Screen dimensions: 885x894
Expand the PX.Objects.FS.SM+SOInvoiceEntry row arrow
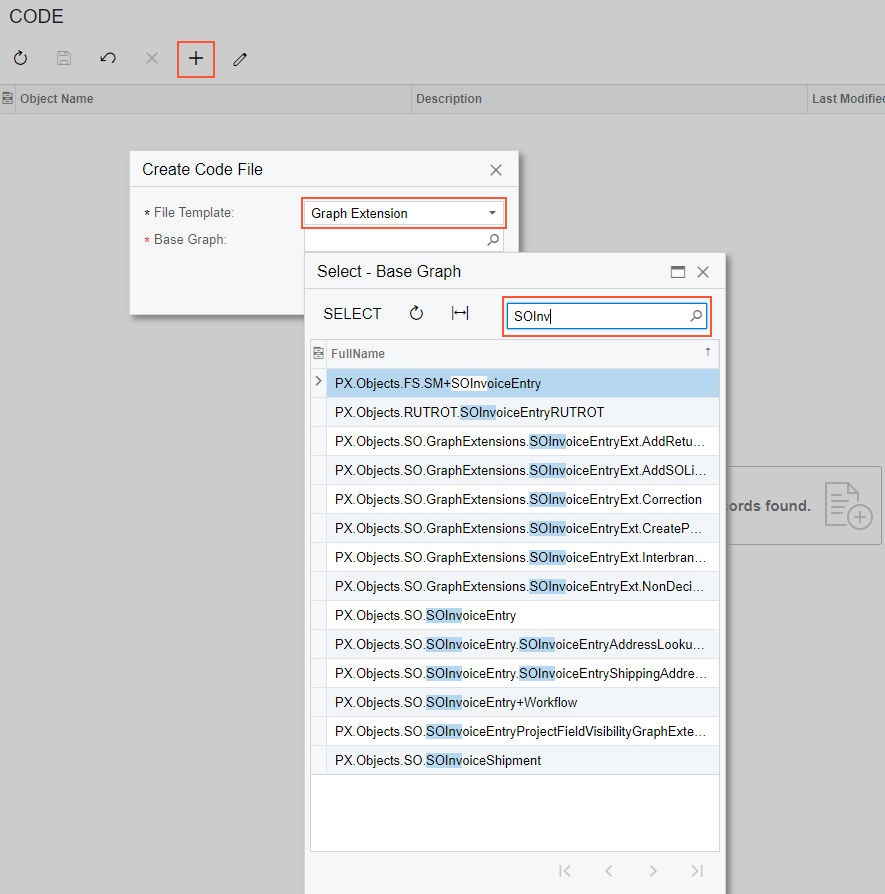tap(319, 382)
